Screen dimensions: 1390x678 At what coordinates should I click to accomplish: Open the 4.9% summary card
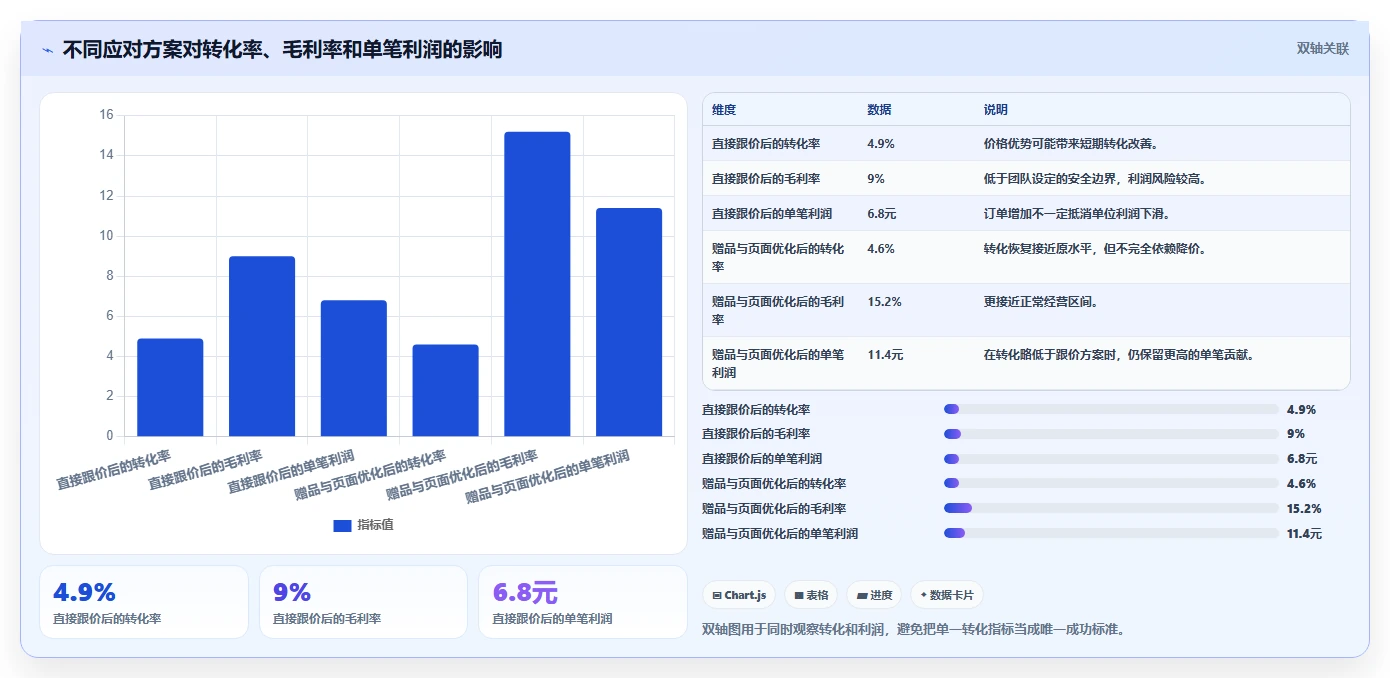pyautogui.click(x=144, y=602)
